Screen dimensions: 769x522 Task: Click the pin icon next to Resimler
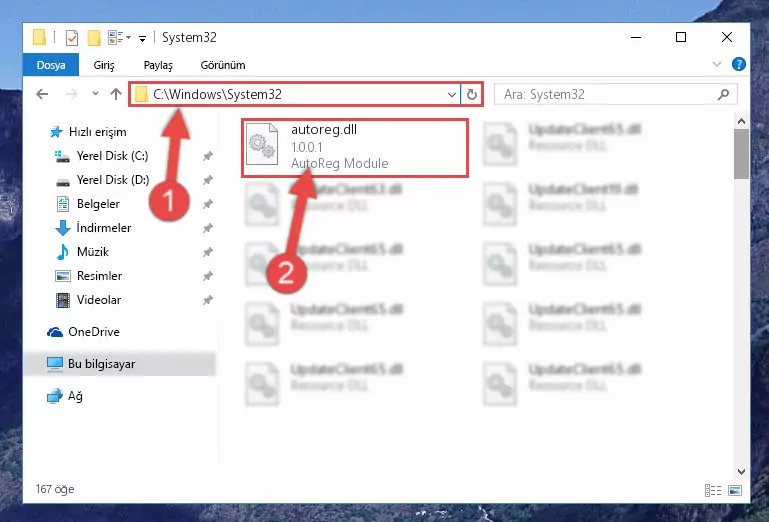point(208,276)
